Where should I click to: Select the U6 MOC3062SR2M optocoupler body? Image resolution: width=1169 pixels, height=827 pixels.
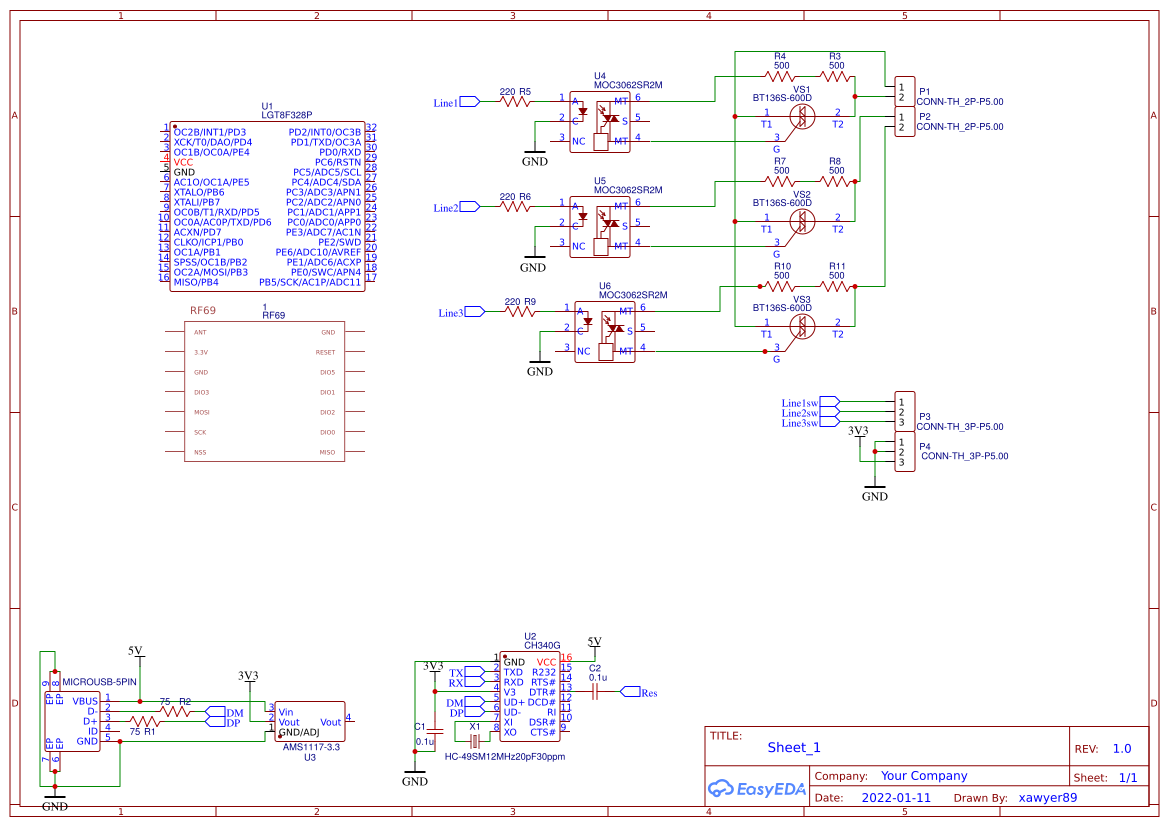point(605,332)
